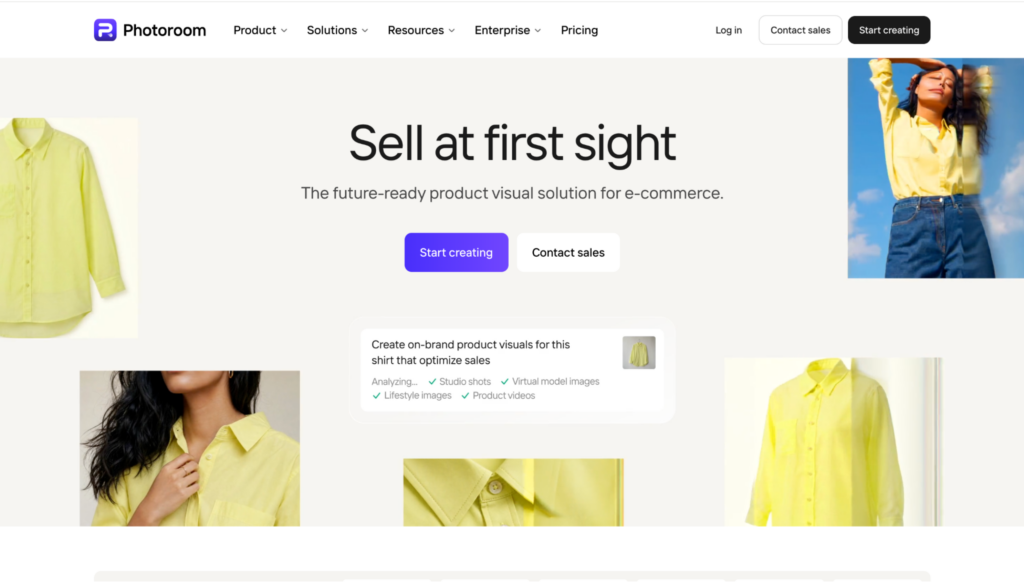Expand the Product dropdown chevron
The height and width of the screenshot is (582, 1024).
tap(284, 31)
